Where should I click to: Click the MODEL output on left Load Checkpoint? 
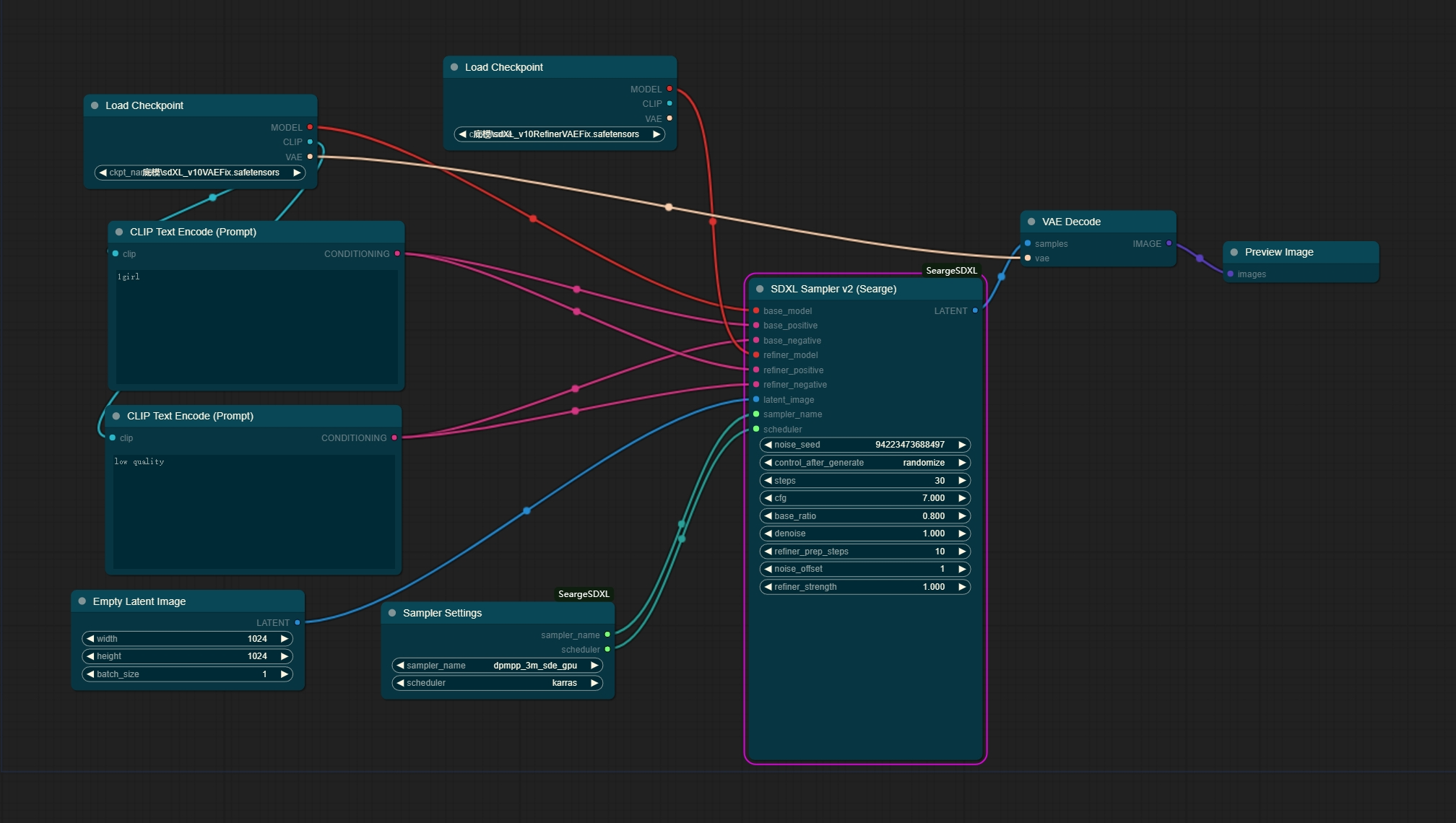310,127
